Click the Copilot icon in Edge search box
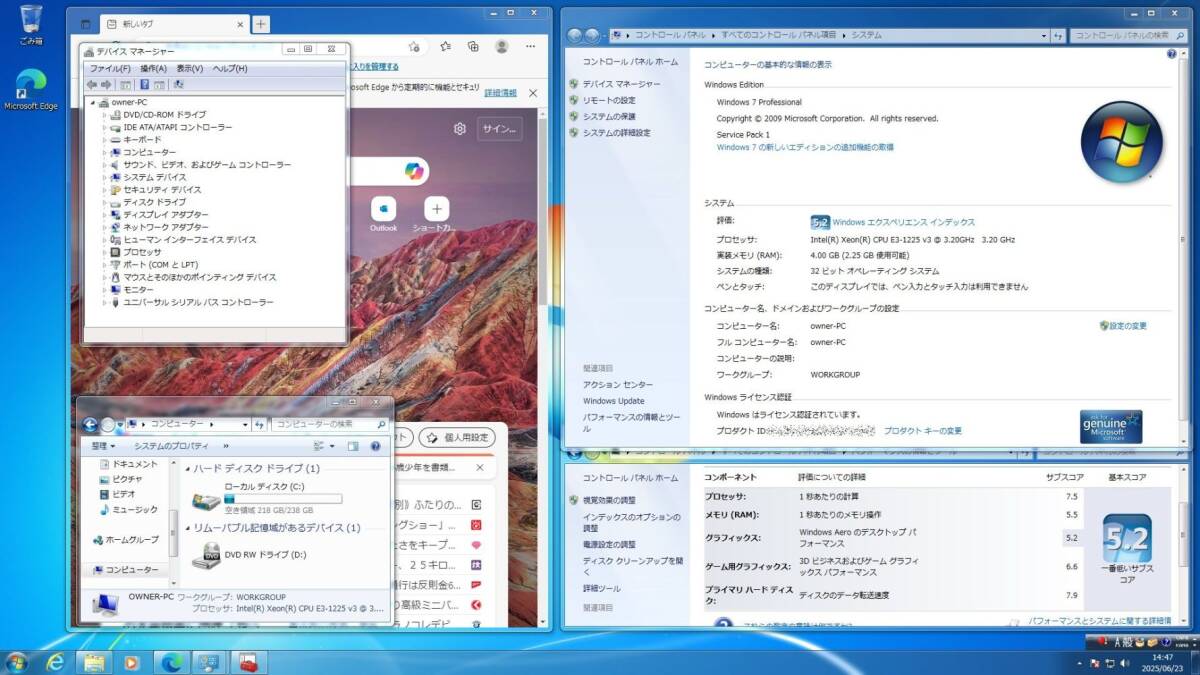Viewport: 1200px width, 675px height. pyautogui.click(x=413, y=171)
